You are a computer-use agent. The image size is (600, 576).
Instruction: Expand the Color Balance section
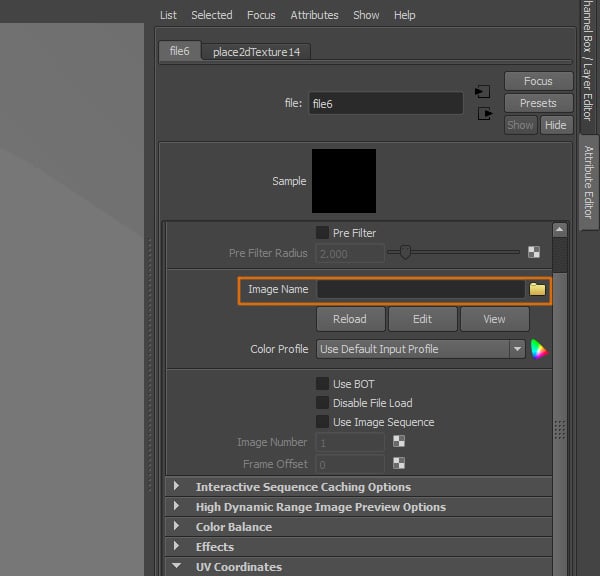pos(177,527)
